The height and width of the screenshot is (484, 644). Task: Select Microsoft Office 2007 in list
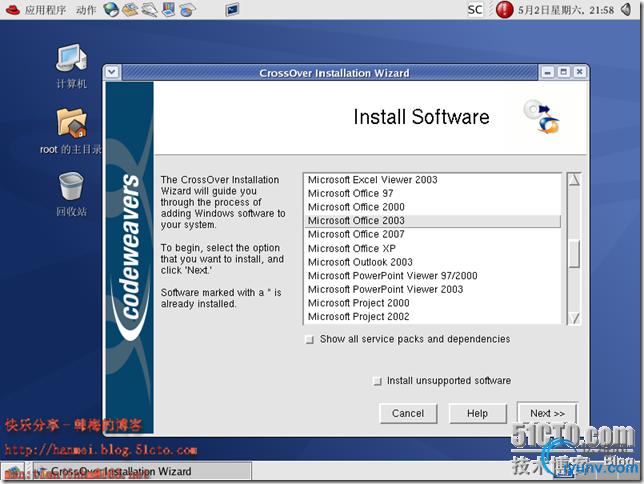(x=432, y=234)
